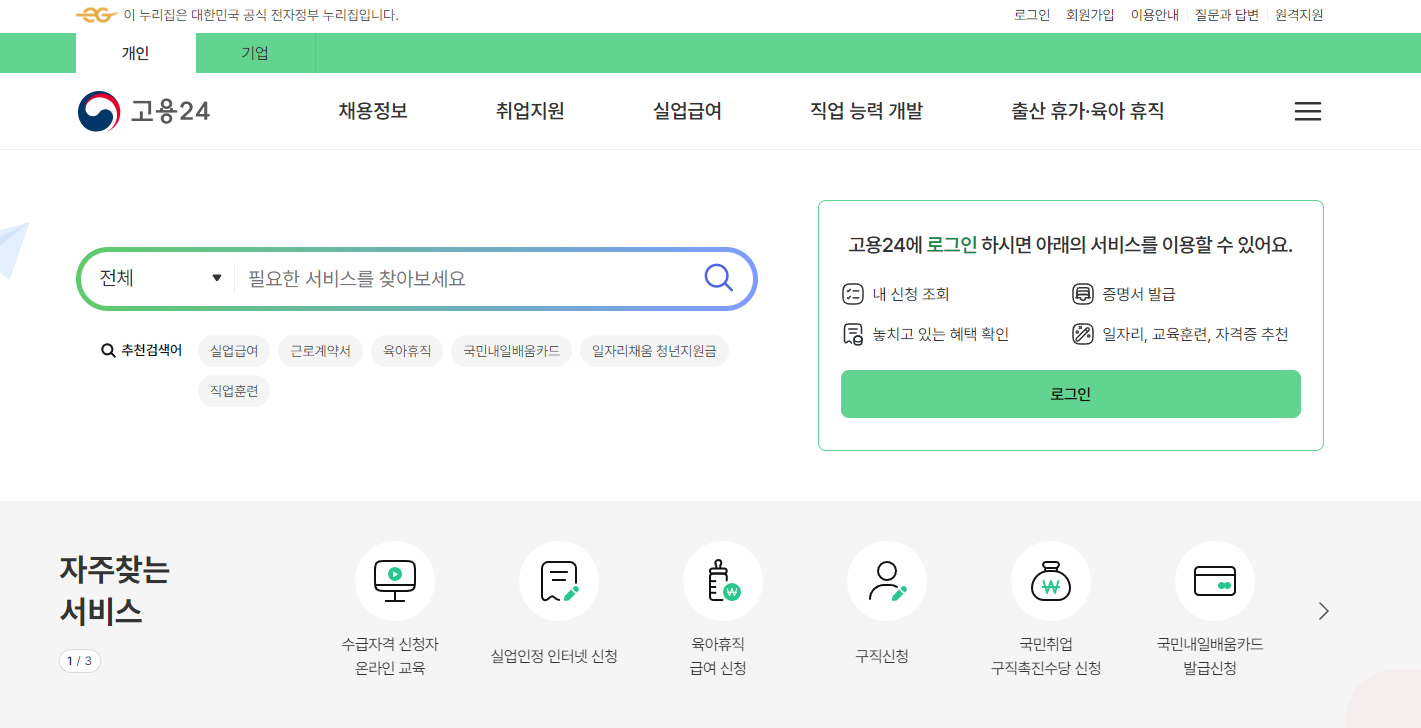
Task: Select the 실업급여 recommended keyword chip
Action: click(234, 351)
